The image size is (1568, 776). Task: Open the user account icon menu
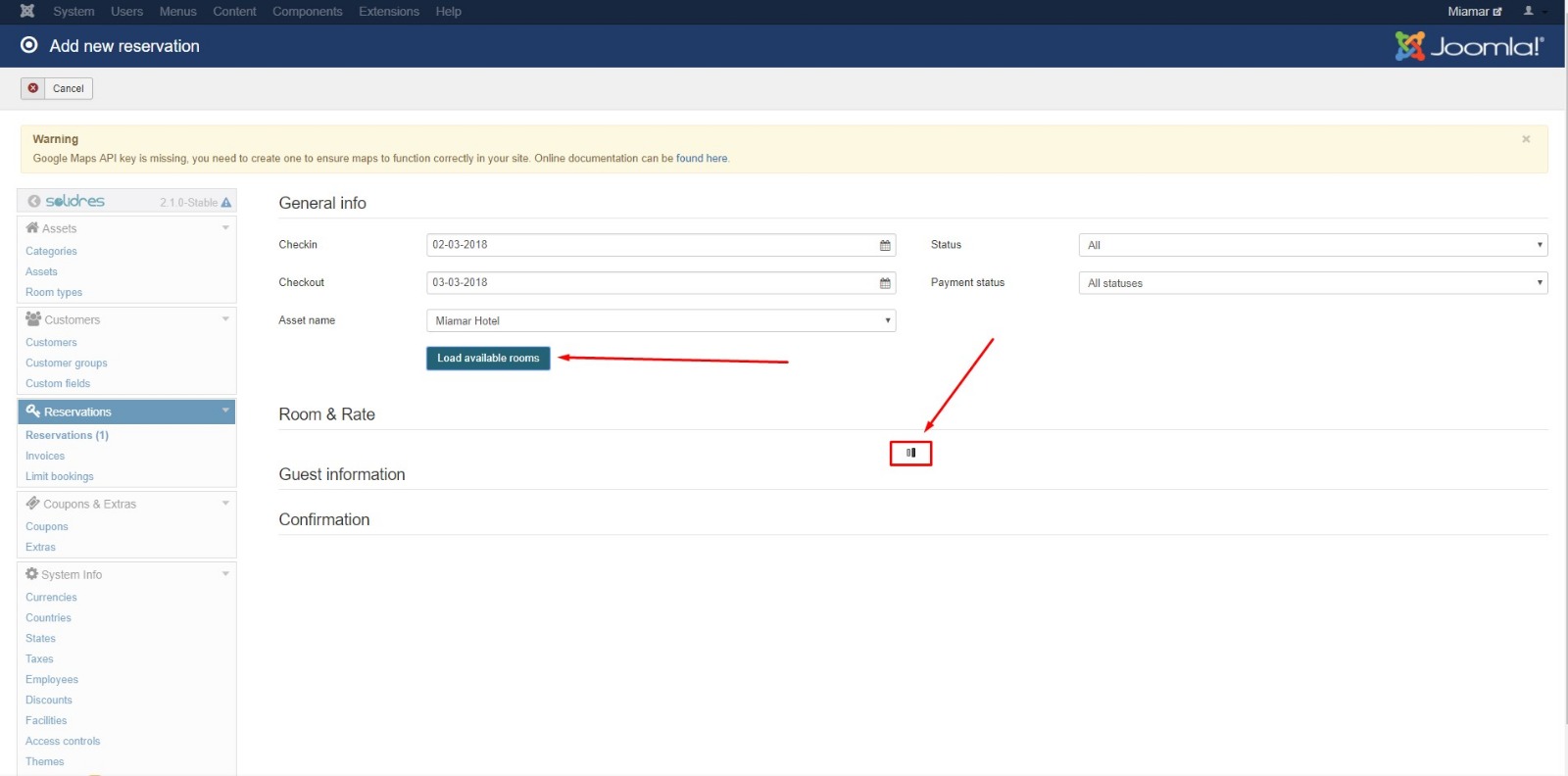tap(1528, 11)
